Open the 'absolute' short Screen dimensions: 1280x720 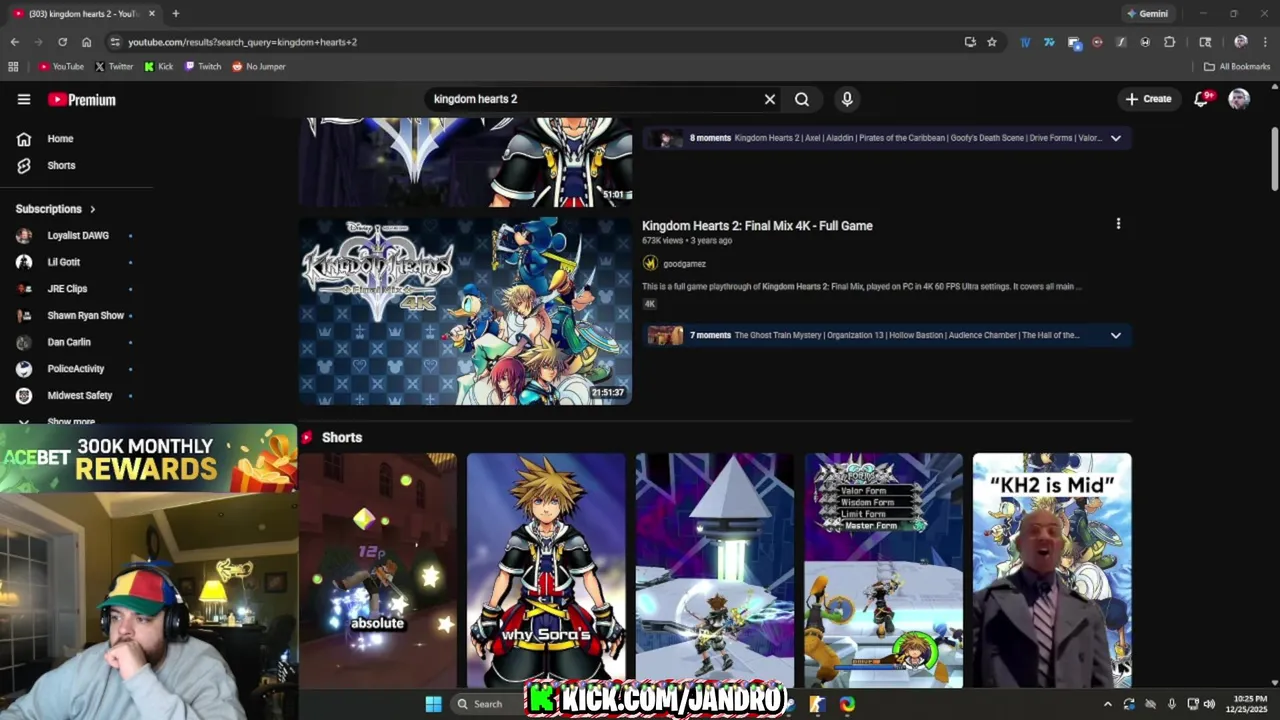tap(378, 570)
